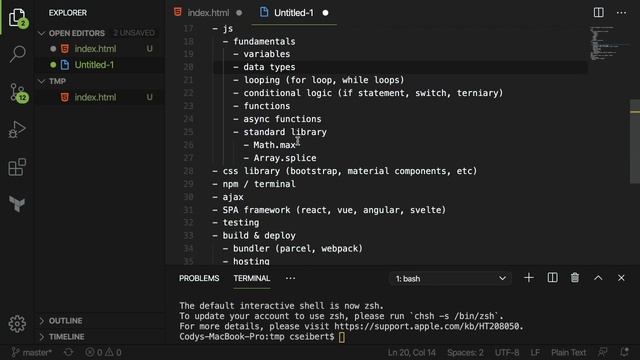Open the 1: bash terminal dropdown

click(x=450, y=279)
